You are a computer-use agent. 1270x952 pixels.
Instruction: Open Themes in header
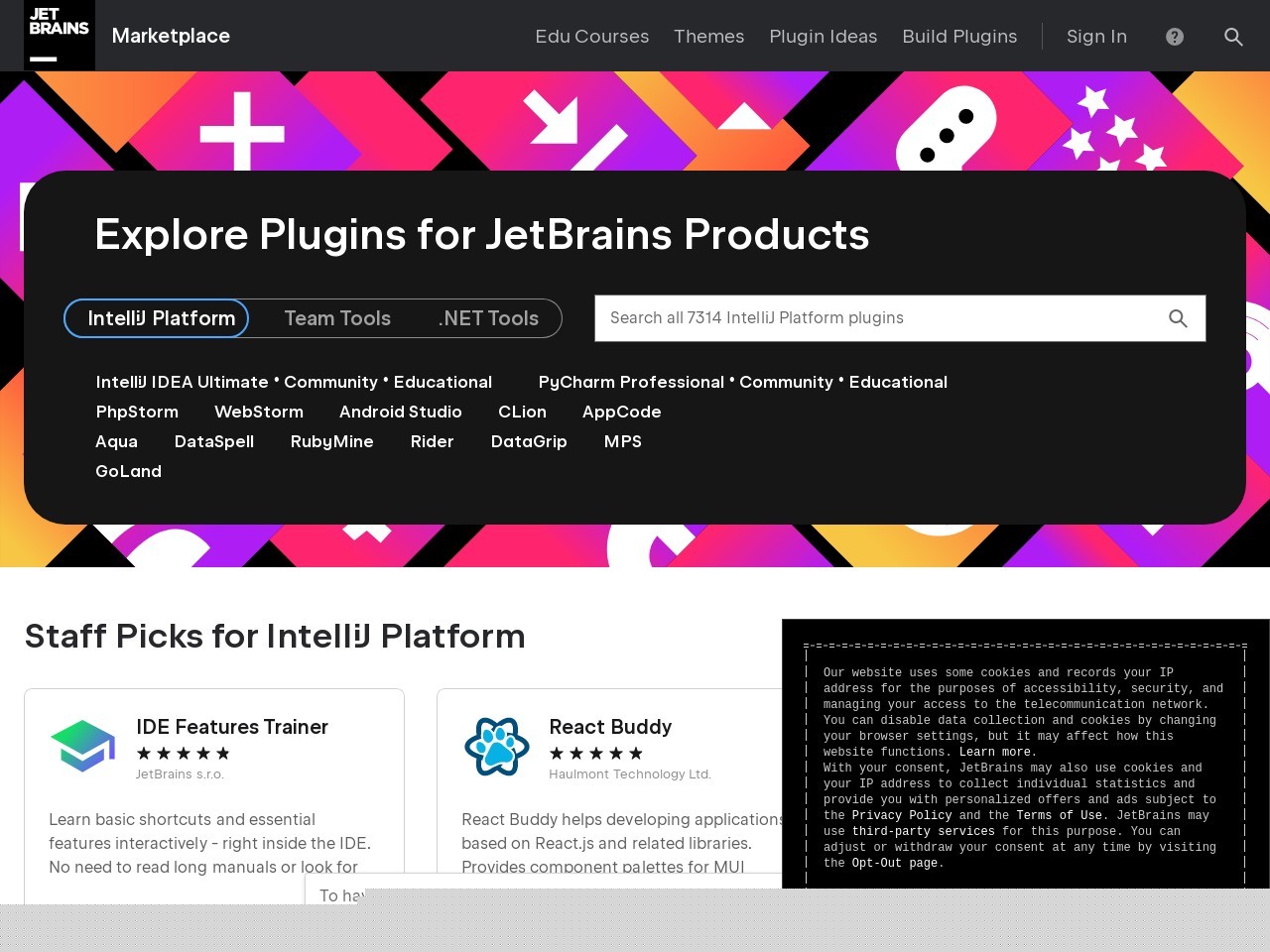[708, 37]
